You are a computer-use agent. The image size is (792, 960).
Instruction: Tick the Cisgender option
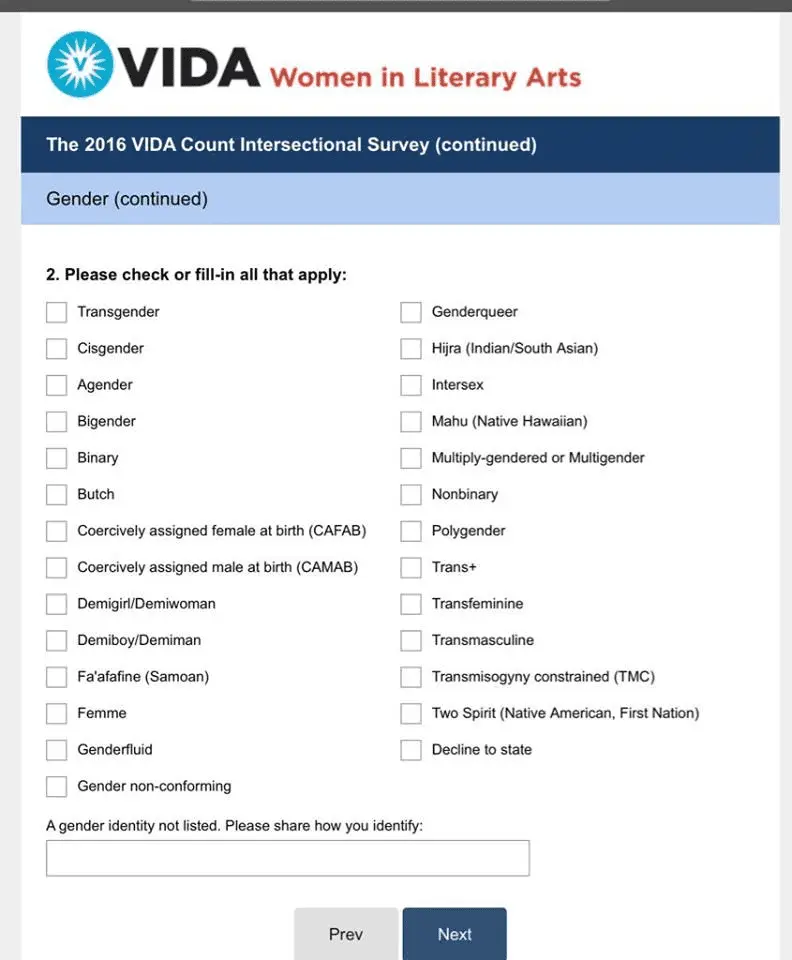click(x=57, y=349)
